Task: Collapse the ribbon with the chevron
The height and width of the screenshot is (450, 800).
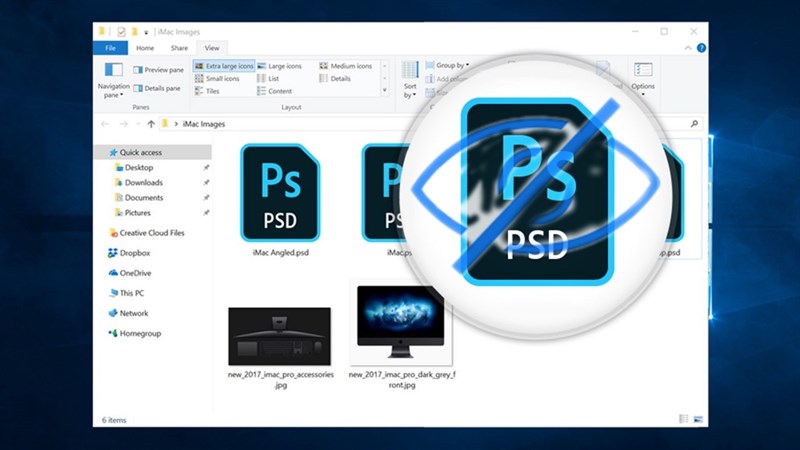Action: 688,48
